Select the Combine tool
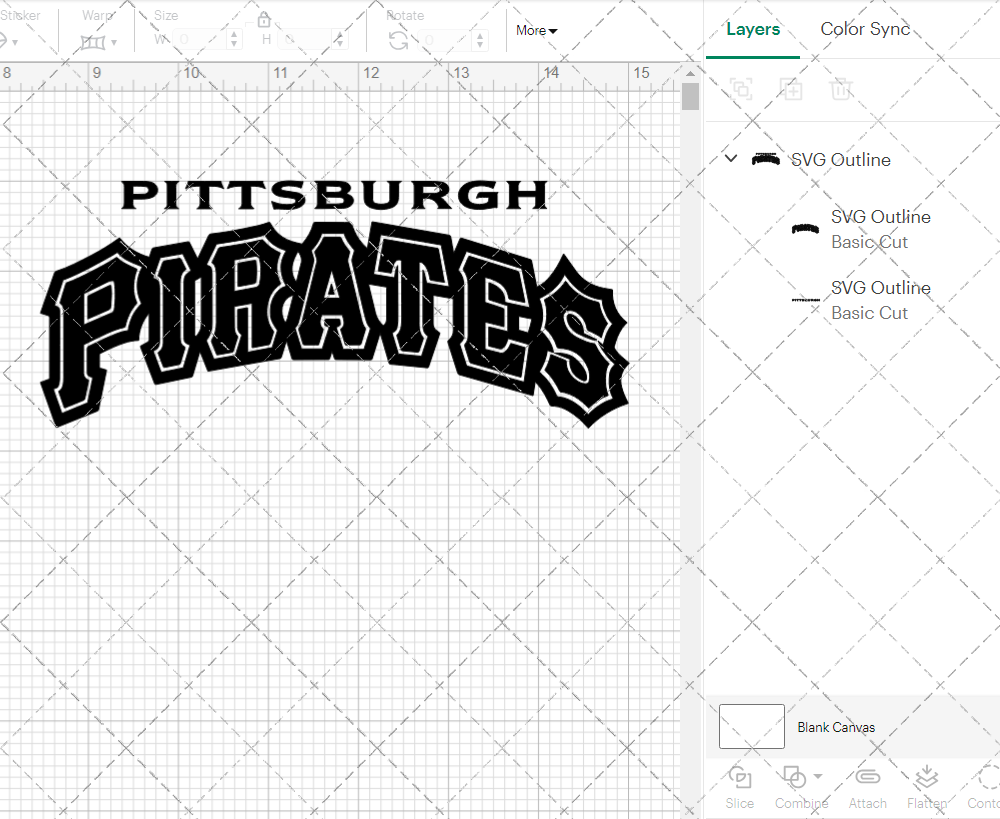1000x819 pixels. click(x=796, y=787)
